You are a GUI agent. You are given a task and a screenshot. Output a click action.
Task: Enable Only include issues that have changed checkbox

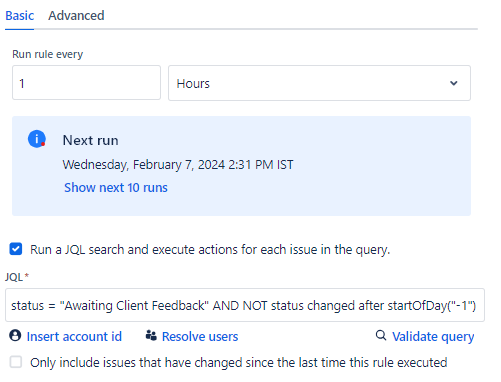point(16,362)
